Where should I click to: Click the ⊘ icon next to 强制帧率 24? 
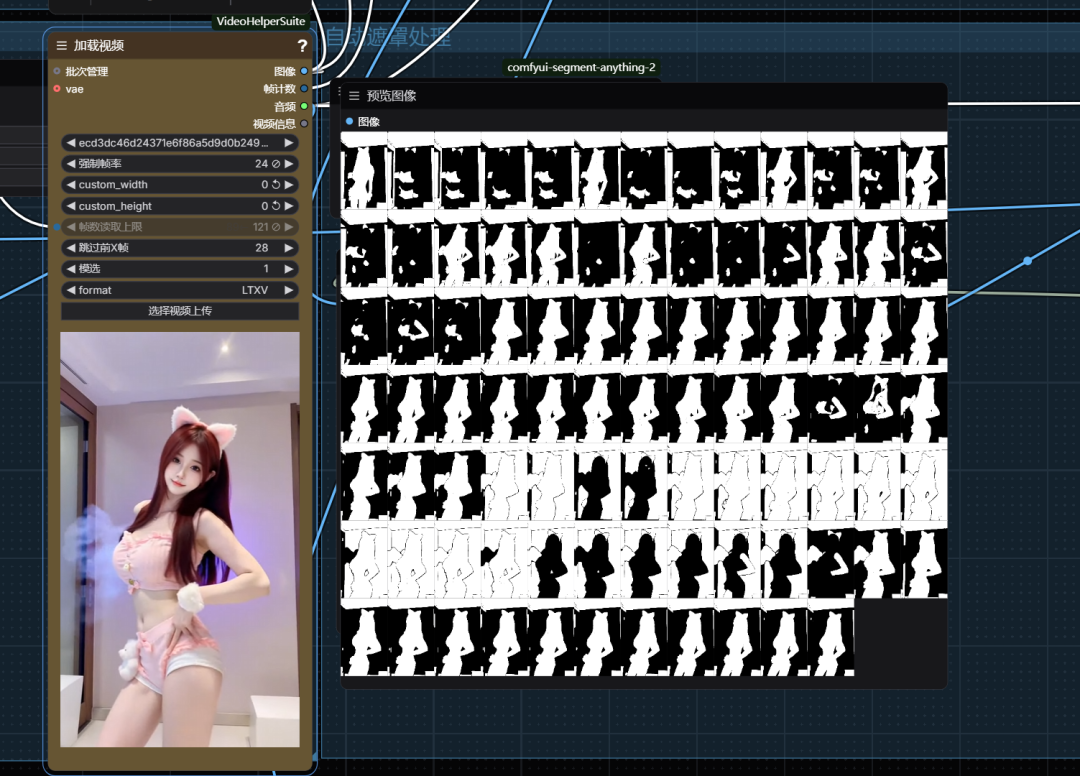(x=276, y=164)
